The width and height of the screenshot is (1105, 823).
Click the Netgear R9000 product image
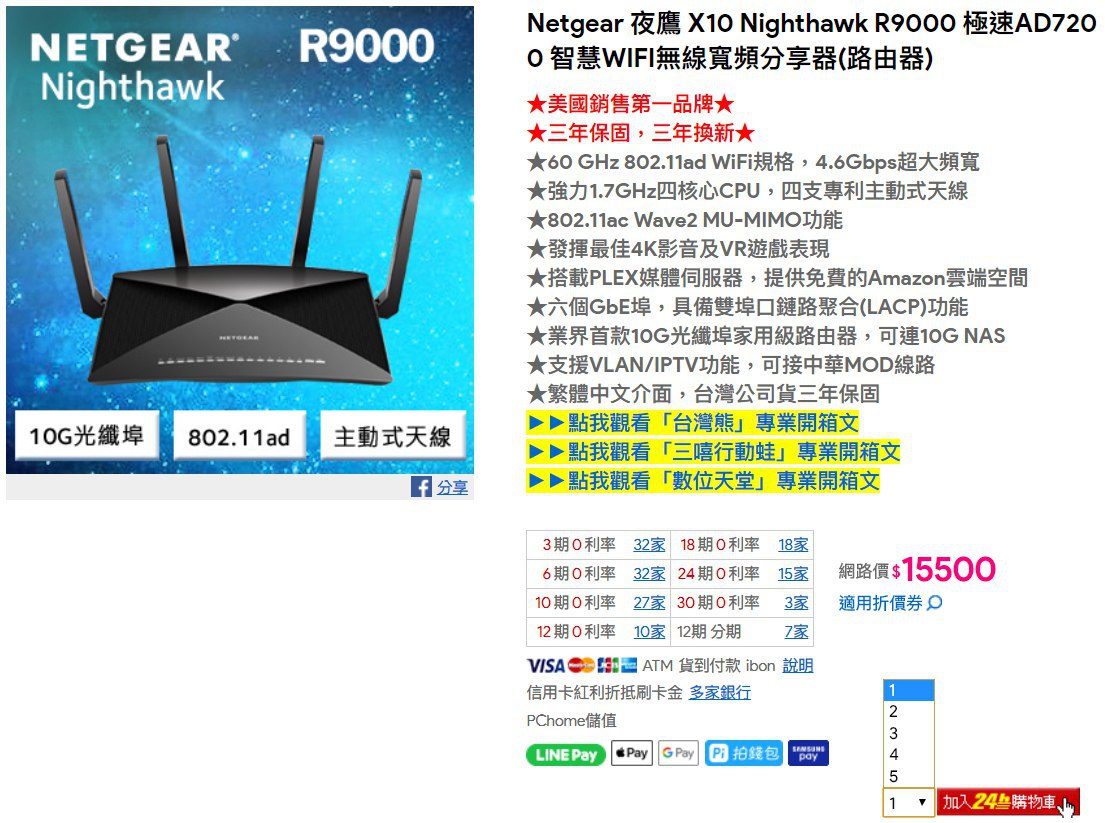coord(240,240)
